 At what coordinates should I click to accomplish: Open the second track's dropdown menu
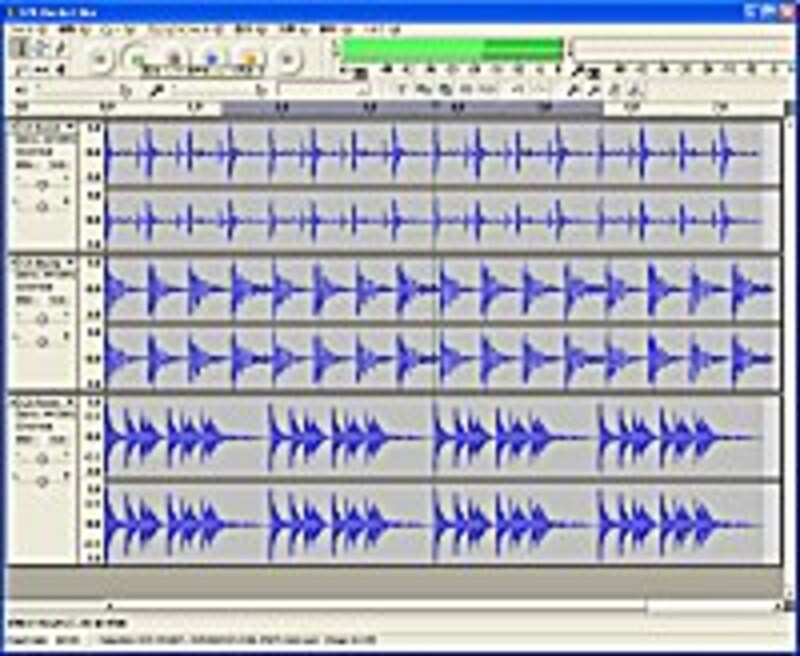tap(68, 262)
